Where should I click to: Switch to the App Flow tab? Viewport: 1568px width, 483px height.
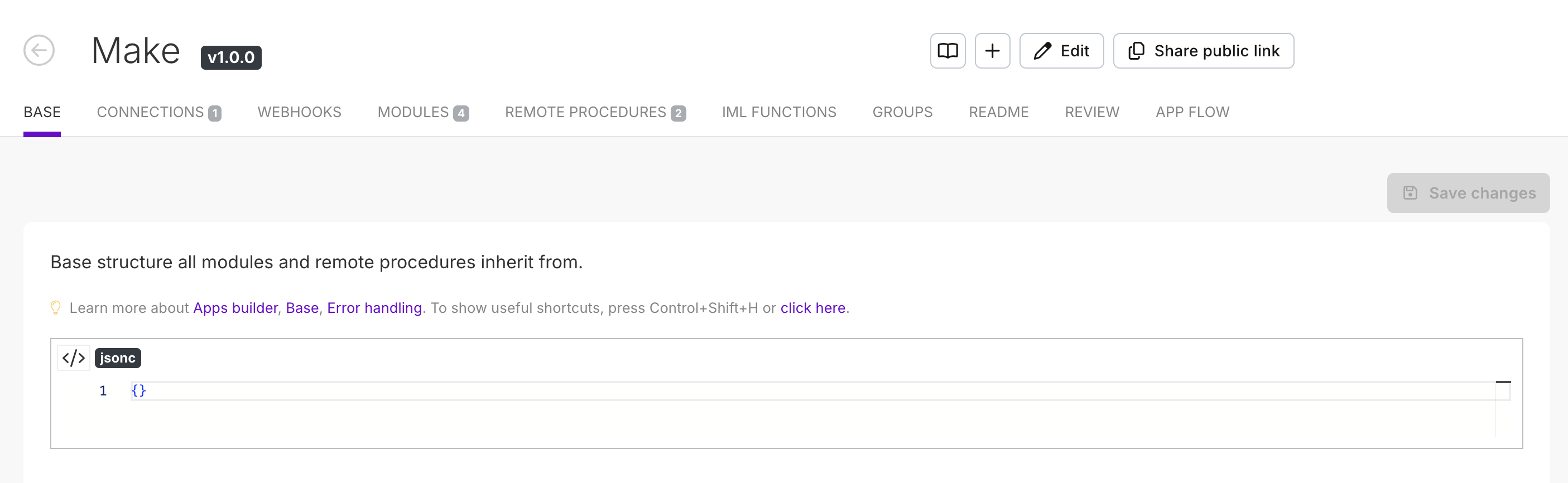pos(1192,113)
